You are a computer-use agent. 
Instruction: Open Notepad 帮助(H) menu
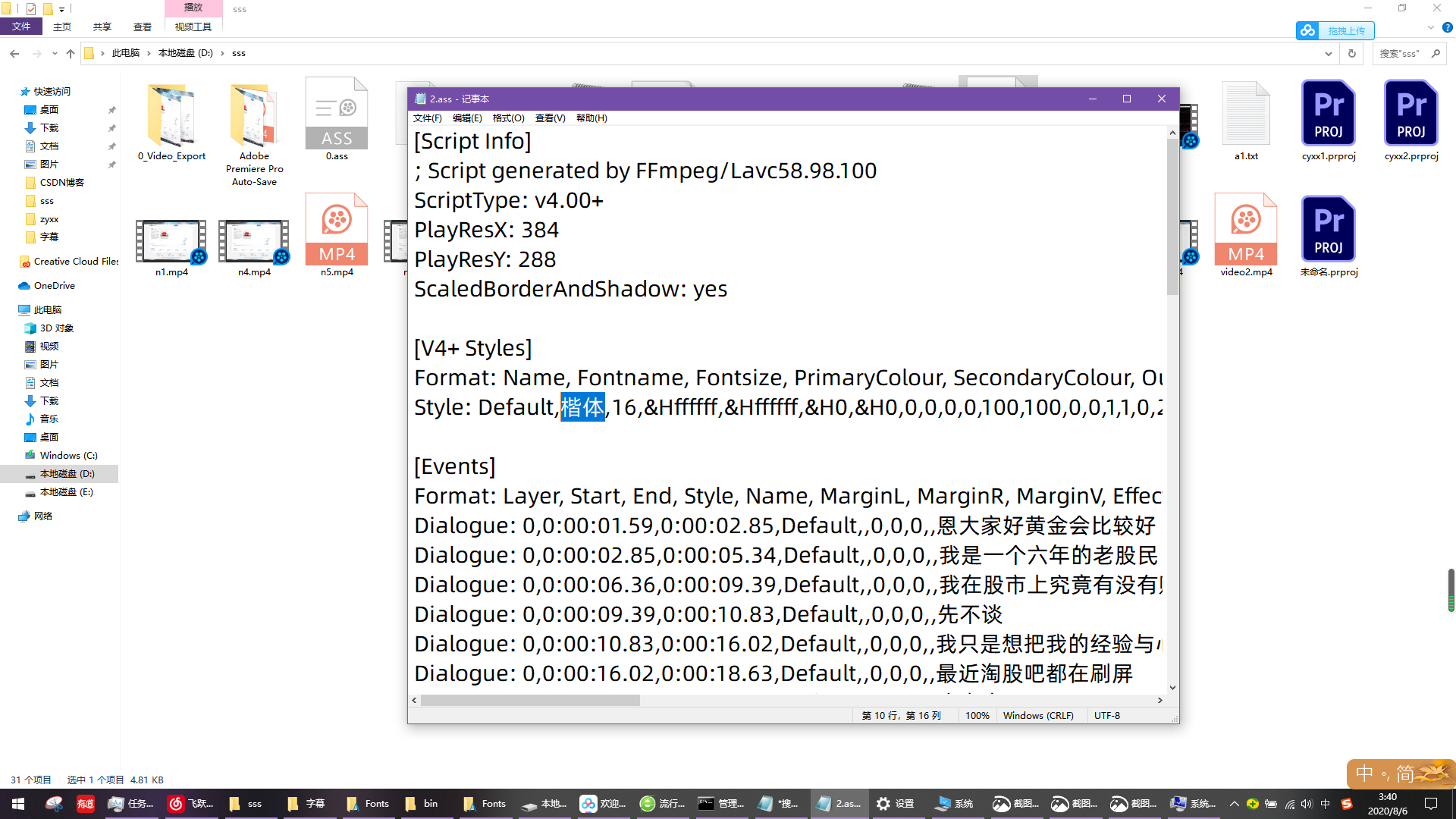591,118
